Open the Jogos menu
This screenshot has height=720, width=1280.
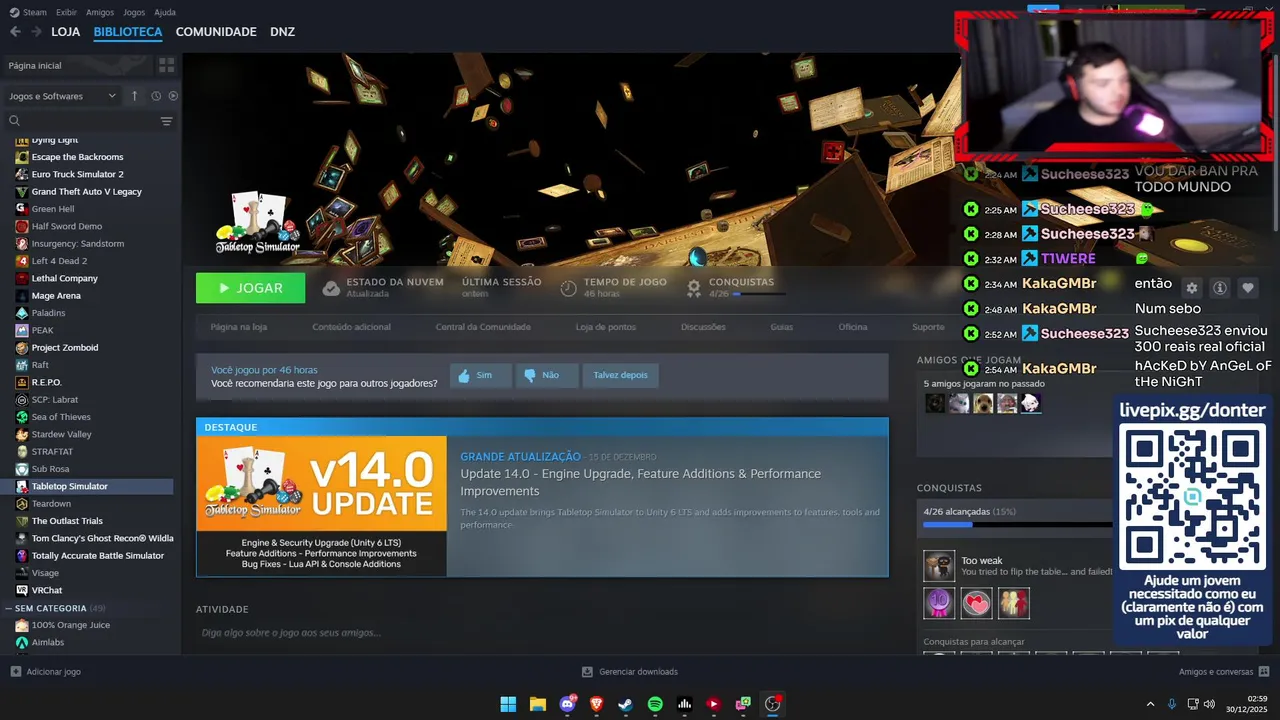(x=134, y=12)
